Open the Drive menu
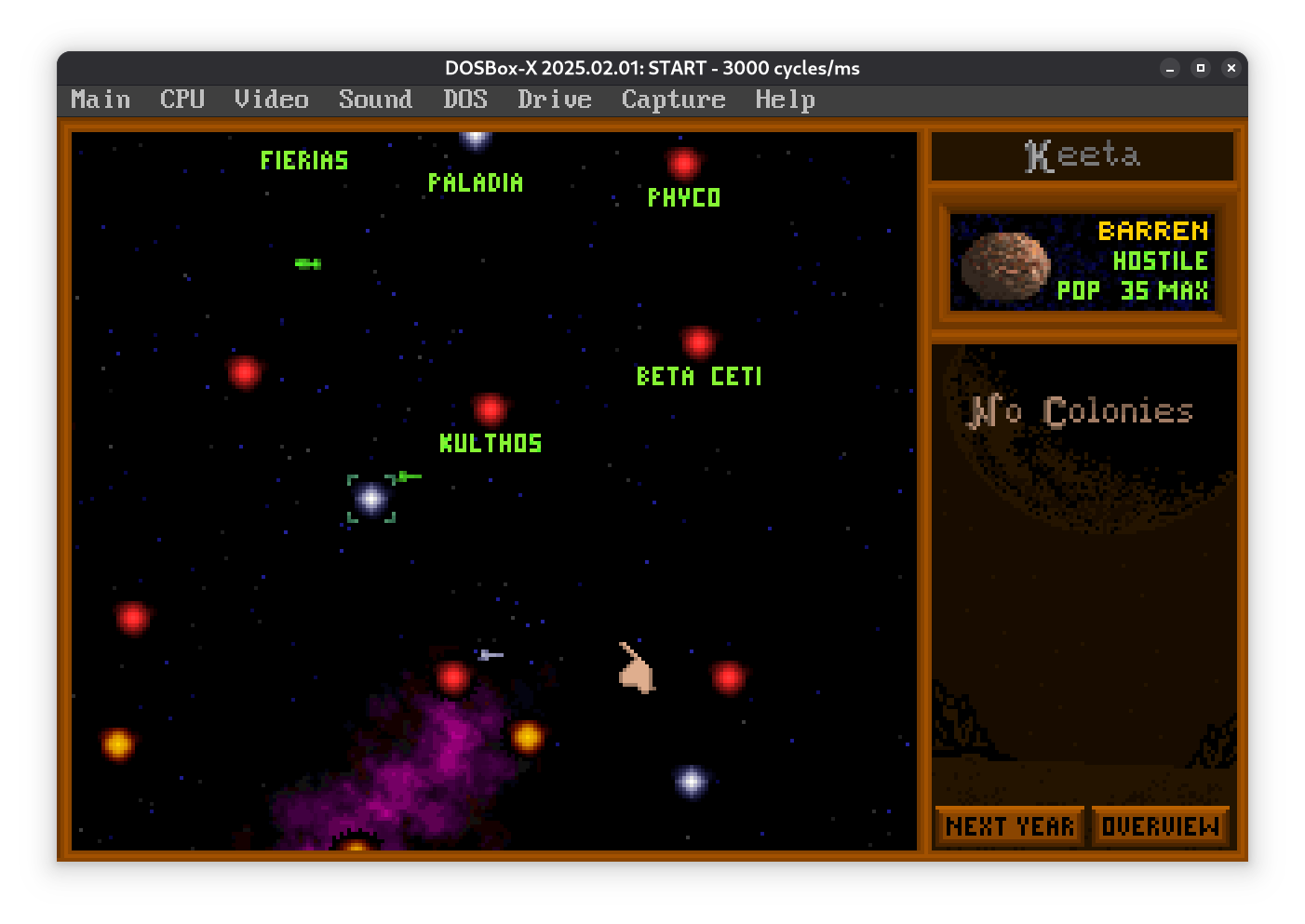The image size is (1305, 924). (x=554, y=100)
